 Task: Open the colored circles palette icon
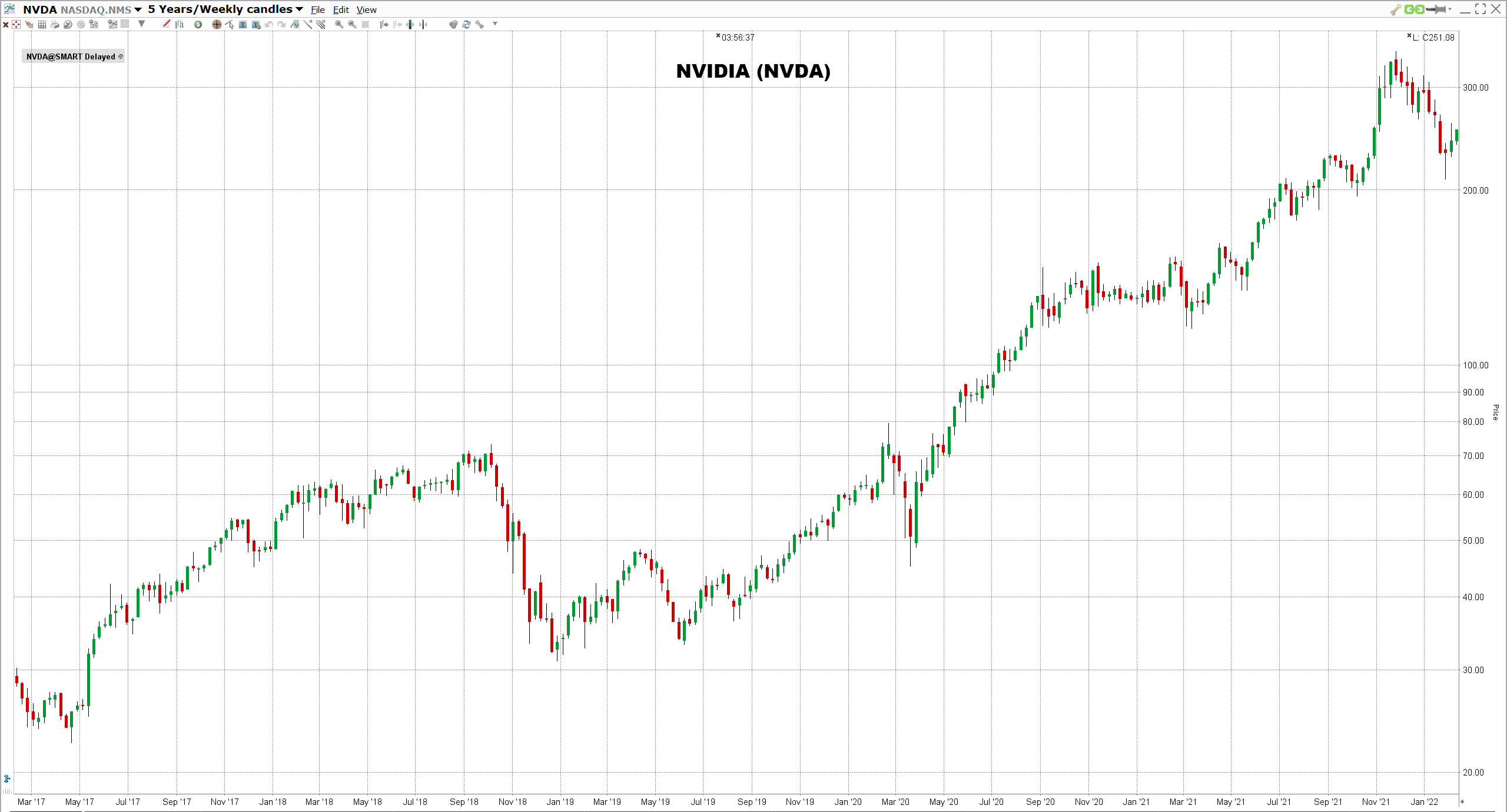tap(453, 25)
